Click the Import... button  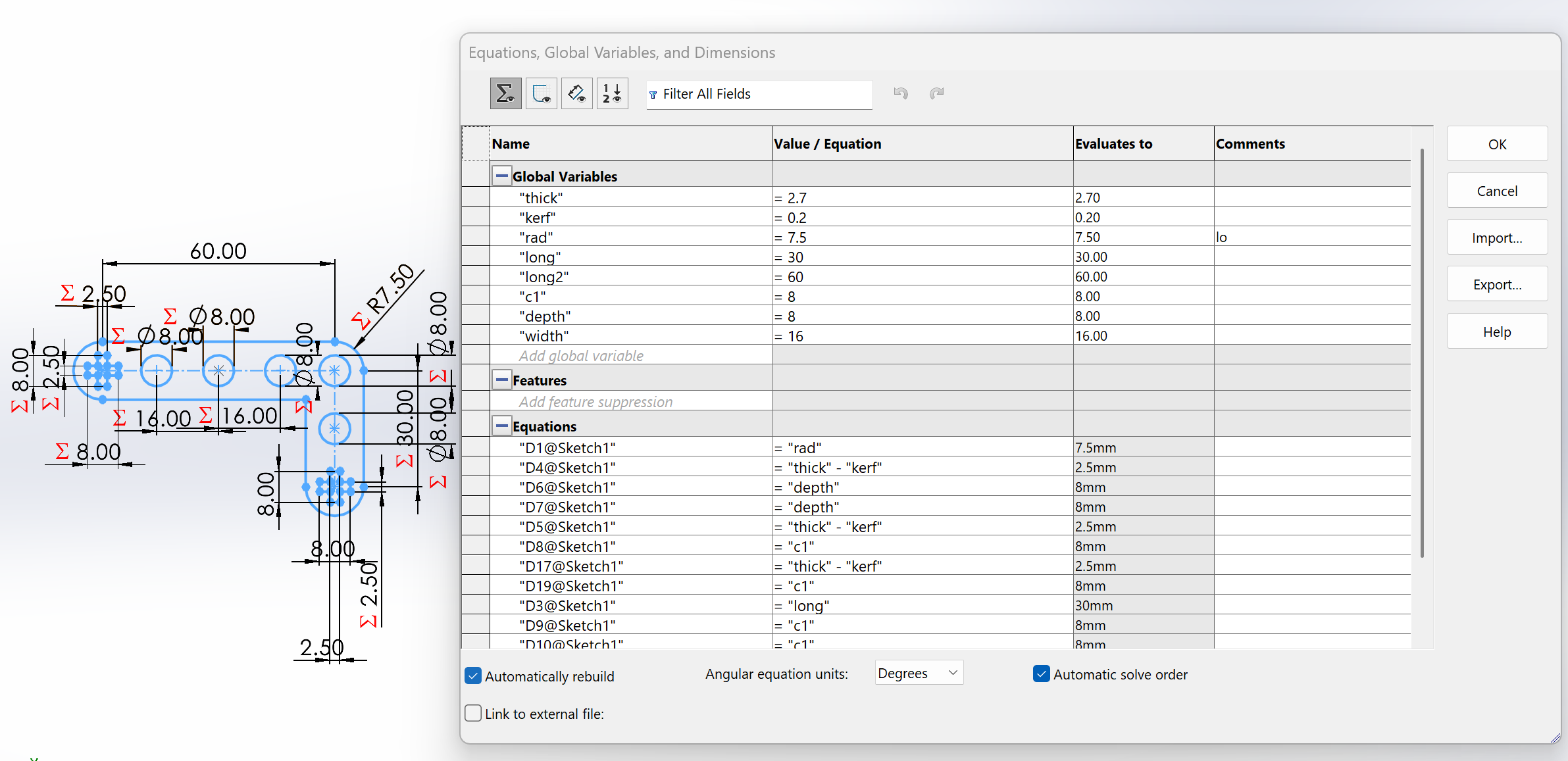pos(1496,238)
